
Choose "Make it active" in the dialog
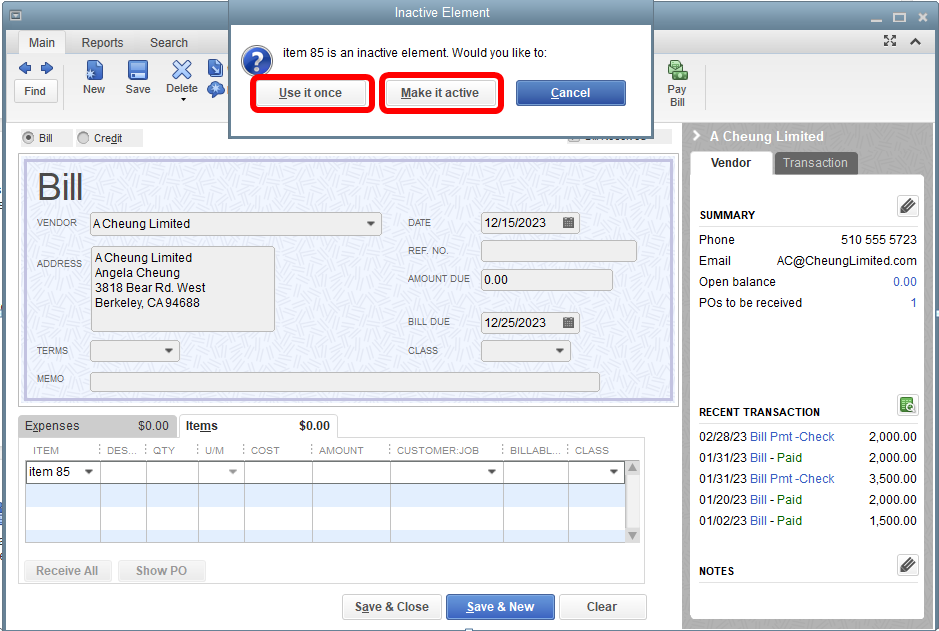[x=440, y=93]
